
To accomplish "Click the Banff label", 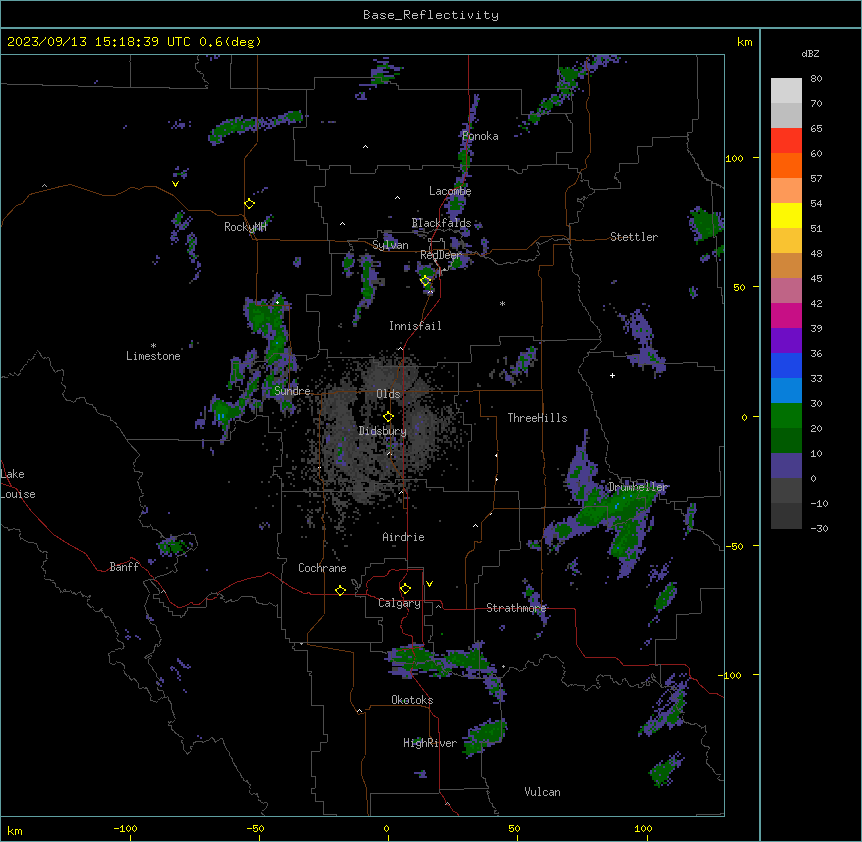I will [x=124, y=567].
